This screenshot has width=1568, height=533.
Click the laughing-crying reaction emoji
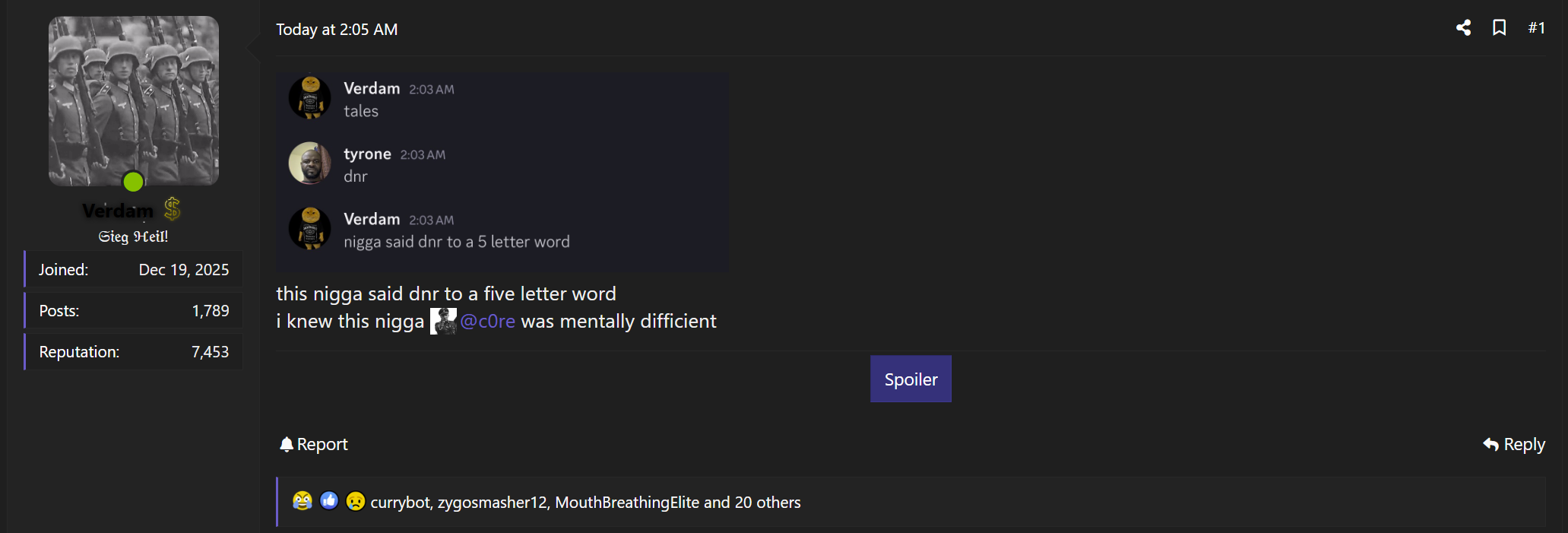(x=303, y=501)
